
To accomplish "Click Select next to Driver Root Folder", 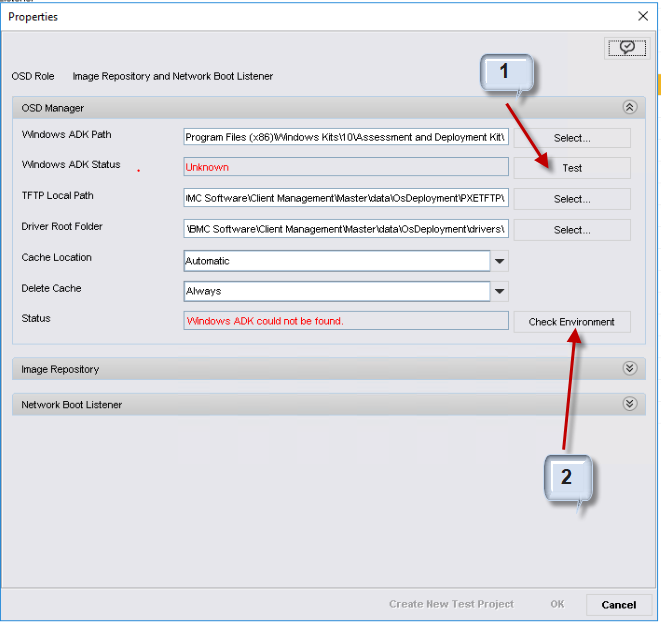I will (x=572, y=230).
